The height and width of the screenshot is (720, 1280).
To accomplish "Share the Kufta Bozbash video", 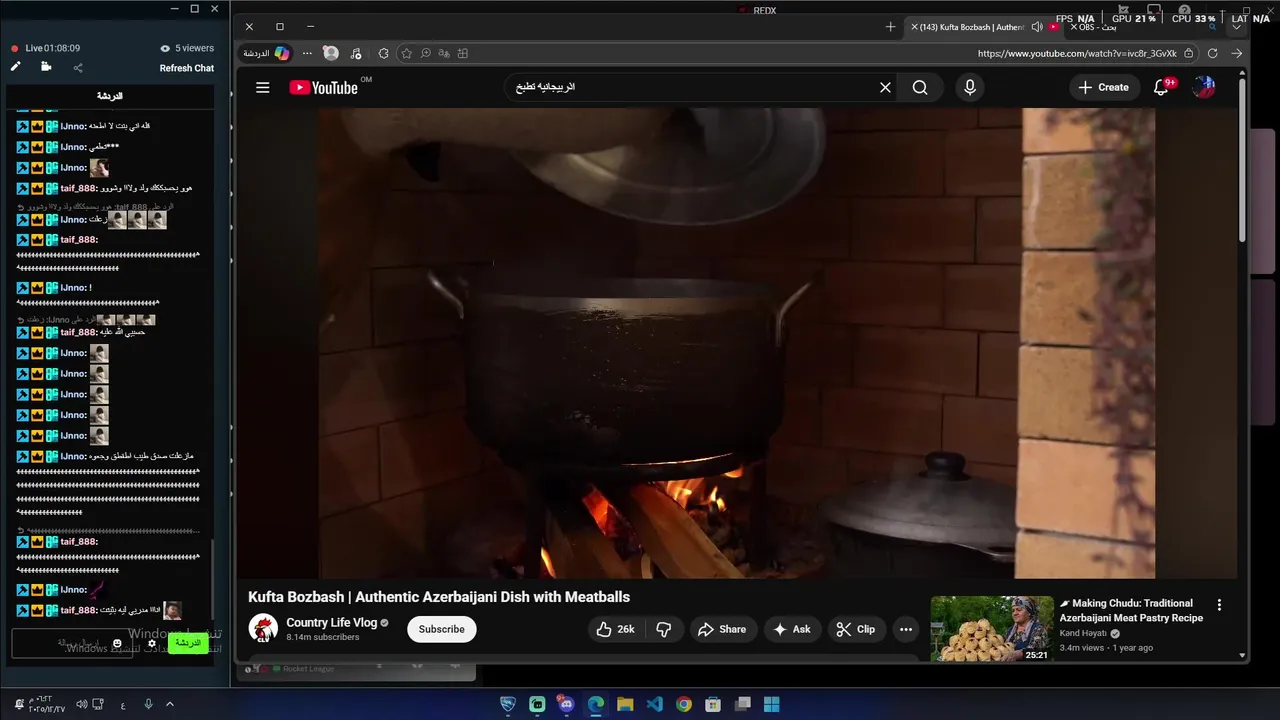I will (x=722, y=629).
